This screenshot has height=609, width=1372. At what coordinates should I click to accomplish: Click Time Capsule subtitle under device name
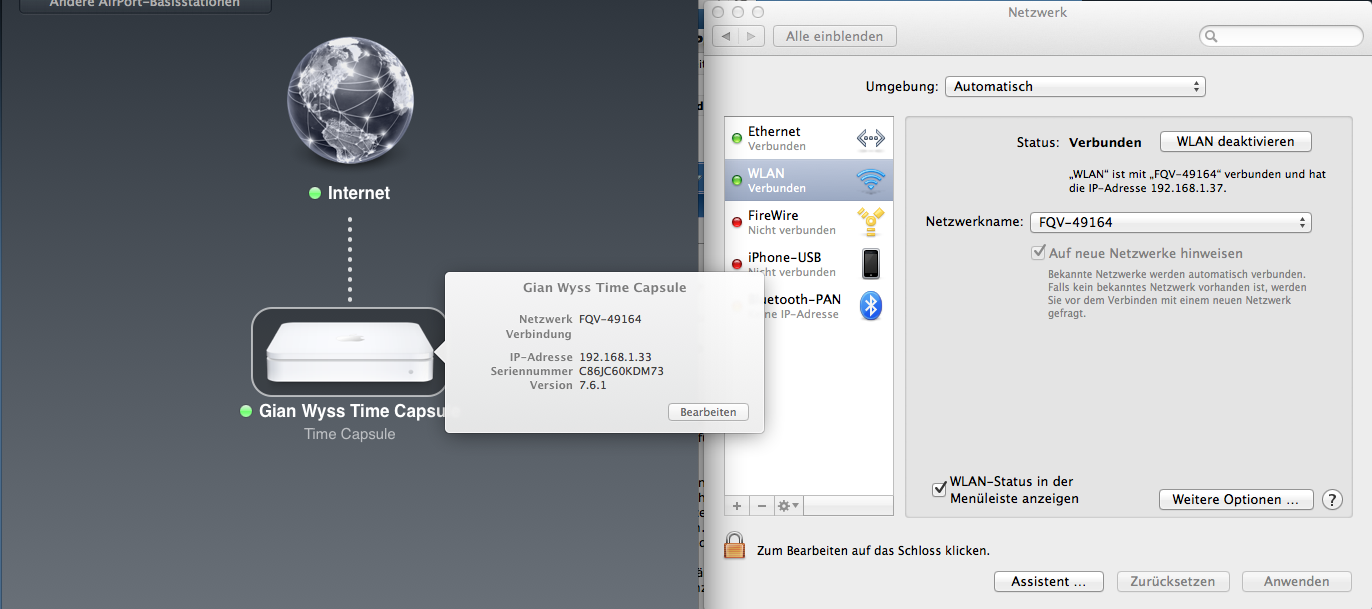[x=350, y=434]
